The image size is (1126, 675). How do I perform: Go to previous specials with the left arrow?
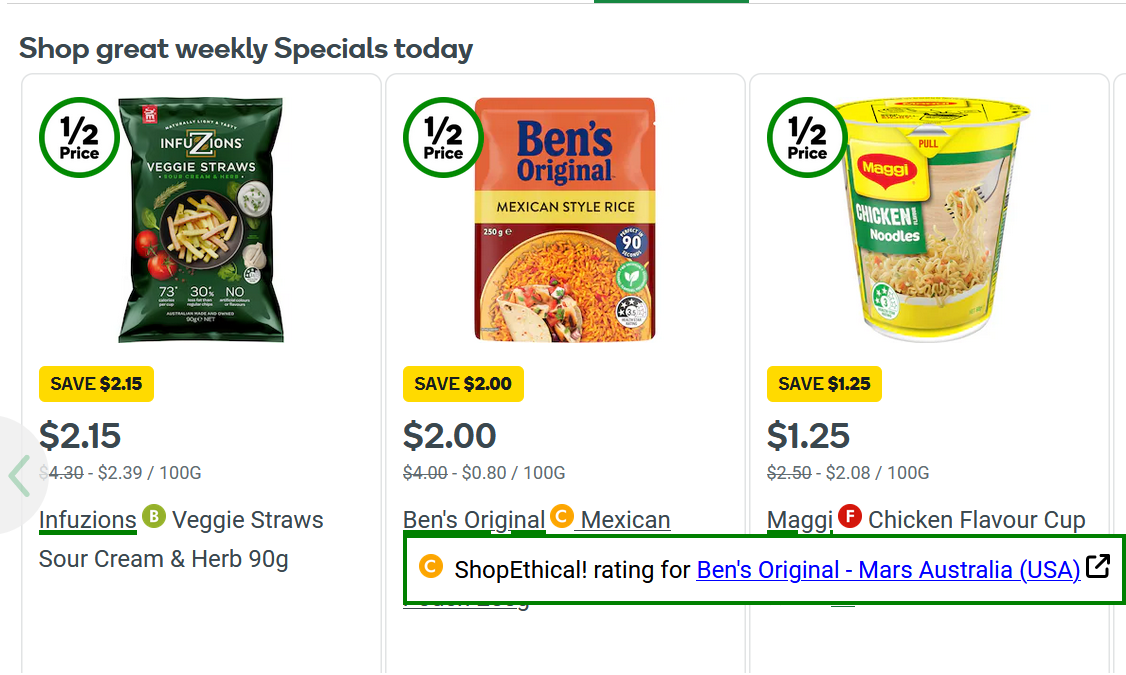18,474
